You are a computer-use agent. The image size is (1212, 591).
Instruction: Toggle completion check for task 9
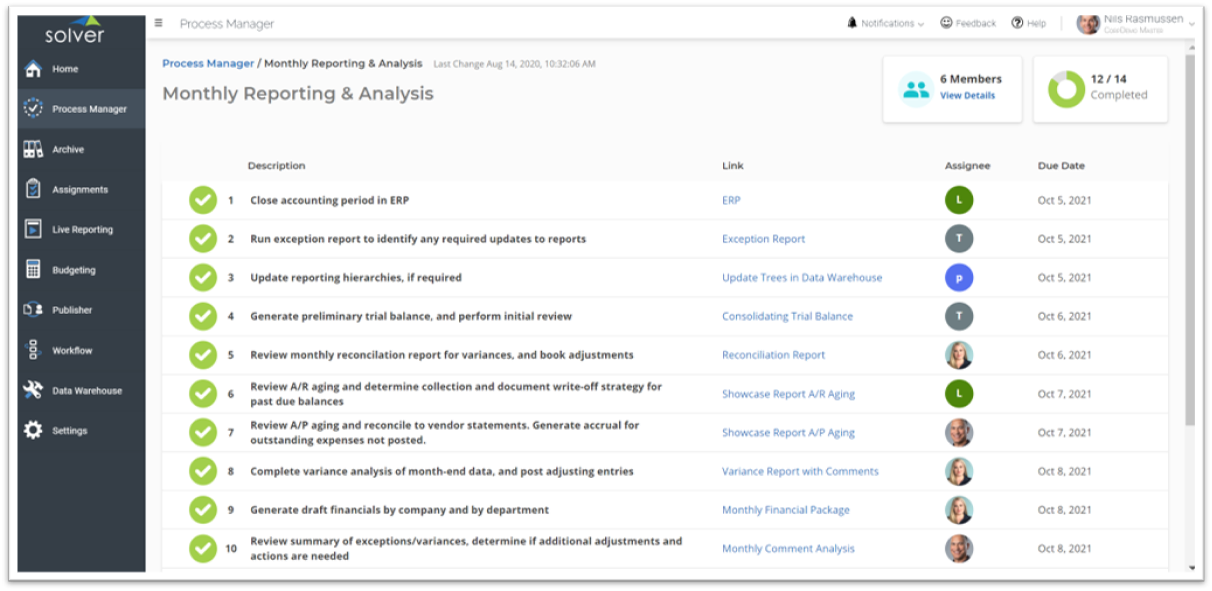click(x=203, y=510)
